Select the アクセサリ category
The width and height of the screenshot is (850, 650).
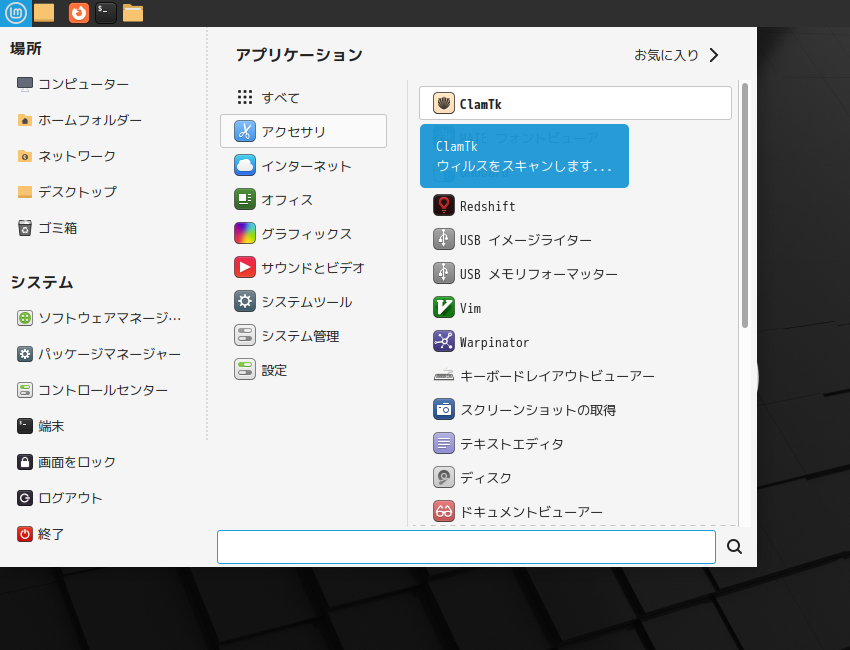click(x=303, y=131)
